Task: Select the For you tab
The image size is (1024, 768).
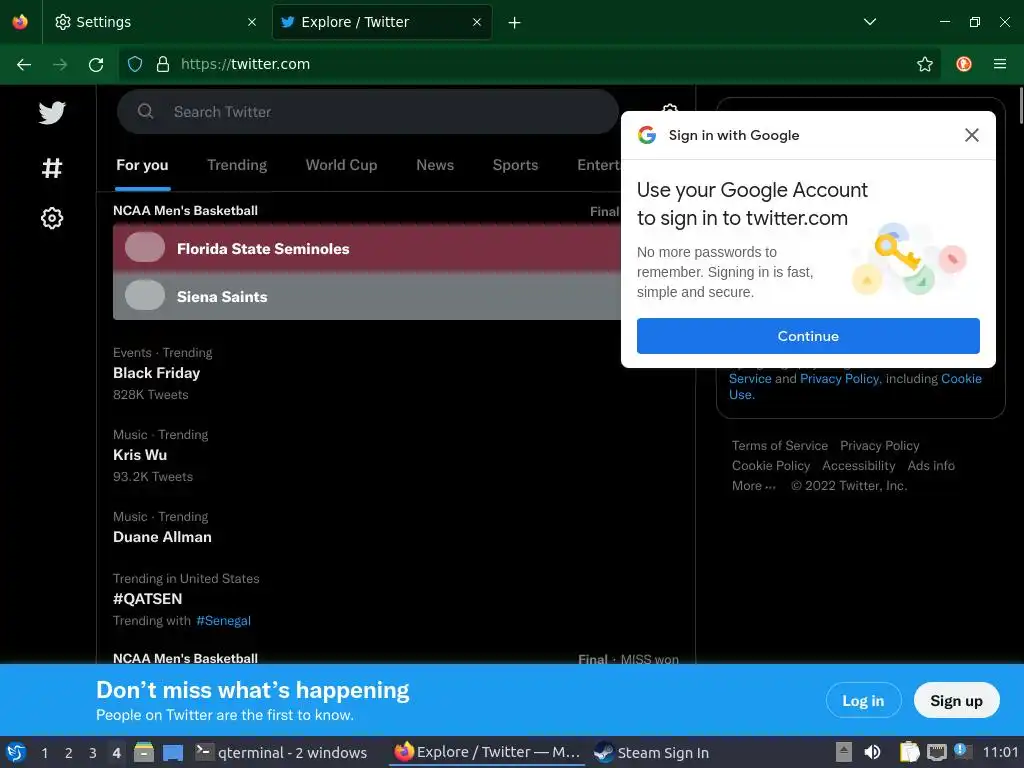Action: (x=142, y=165)
